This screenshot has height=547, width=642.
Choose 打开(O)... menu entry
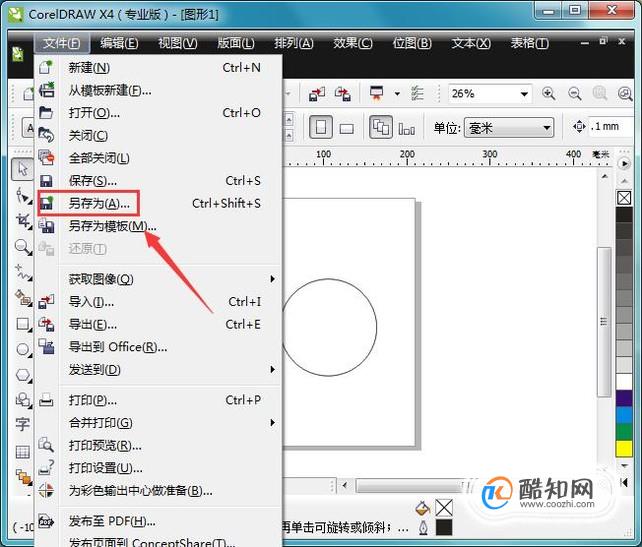click(159, 113)
